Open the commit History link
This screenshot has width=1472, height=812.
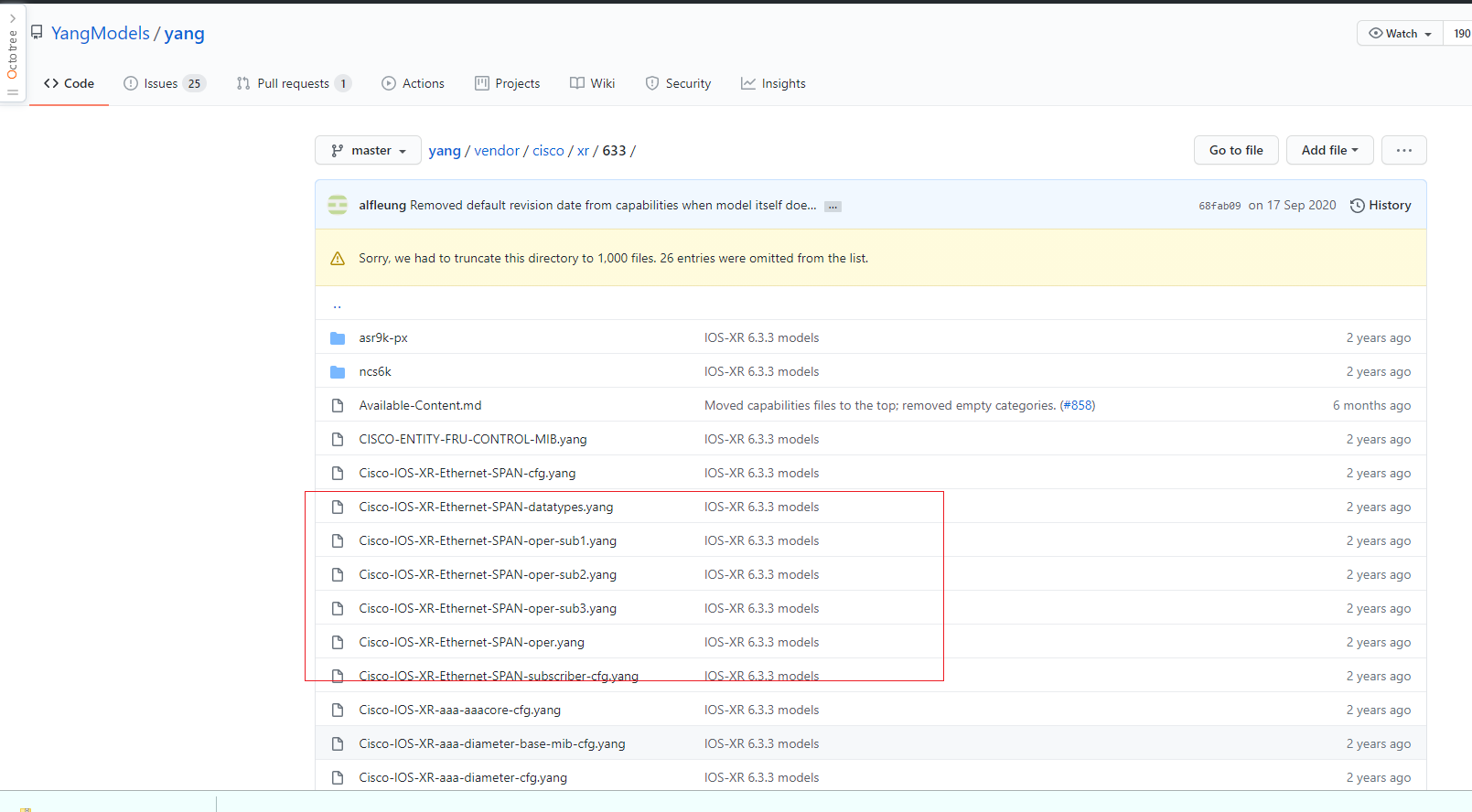pyautogui.click(x=1381, y=205)
